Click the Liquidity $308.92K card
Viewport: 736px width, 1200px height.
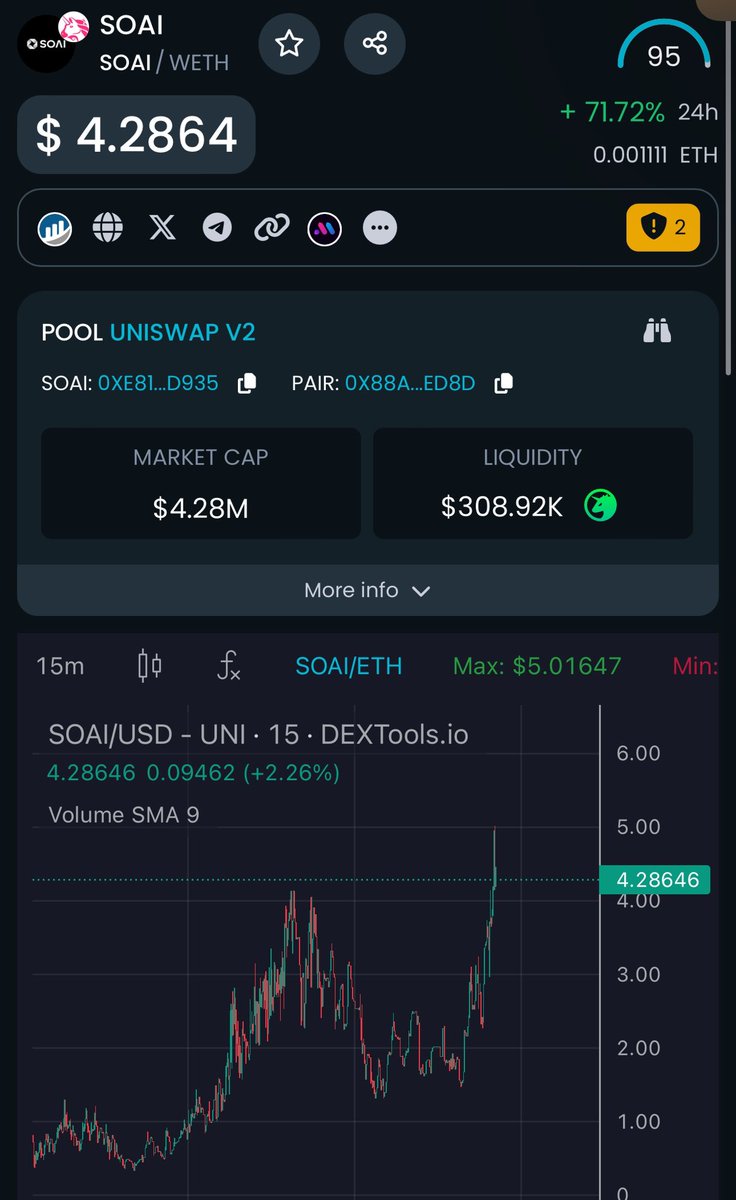(x=533, y=483)
